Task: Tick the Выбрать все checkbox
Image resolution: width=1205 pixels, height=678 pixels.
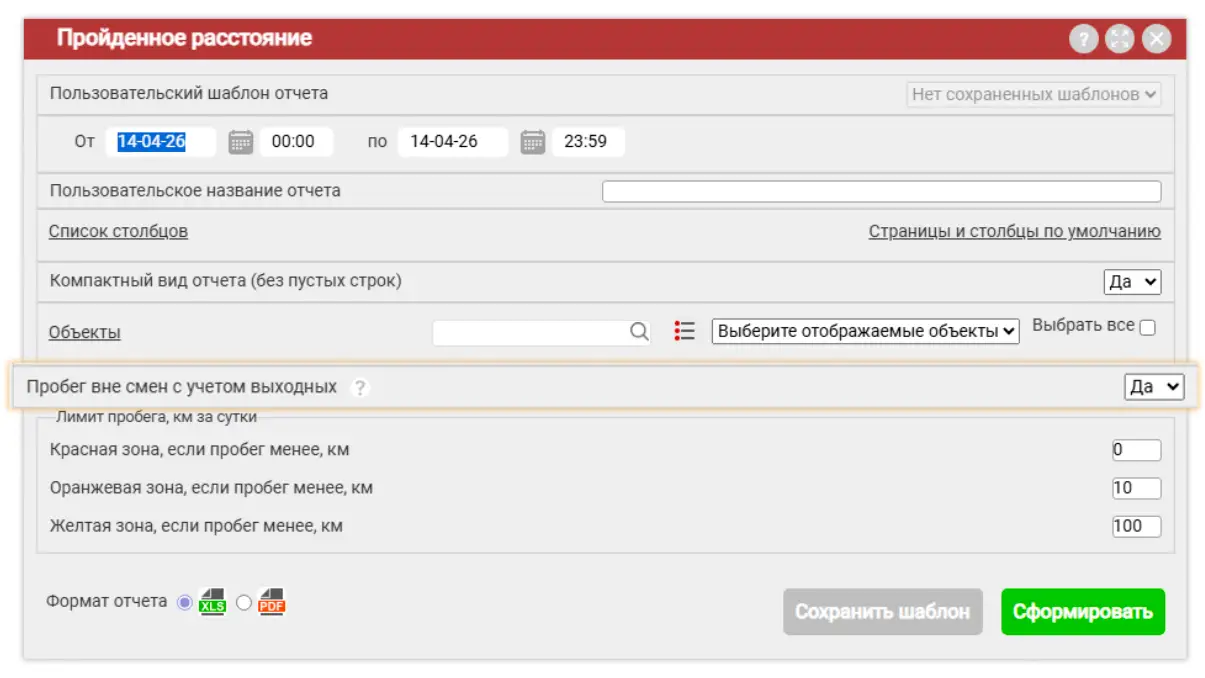Action: (1147, 327)
